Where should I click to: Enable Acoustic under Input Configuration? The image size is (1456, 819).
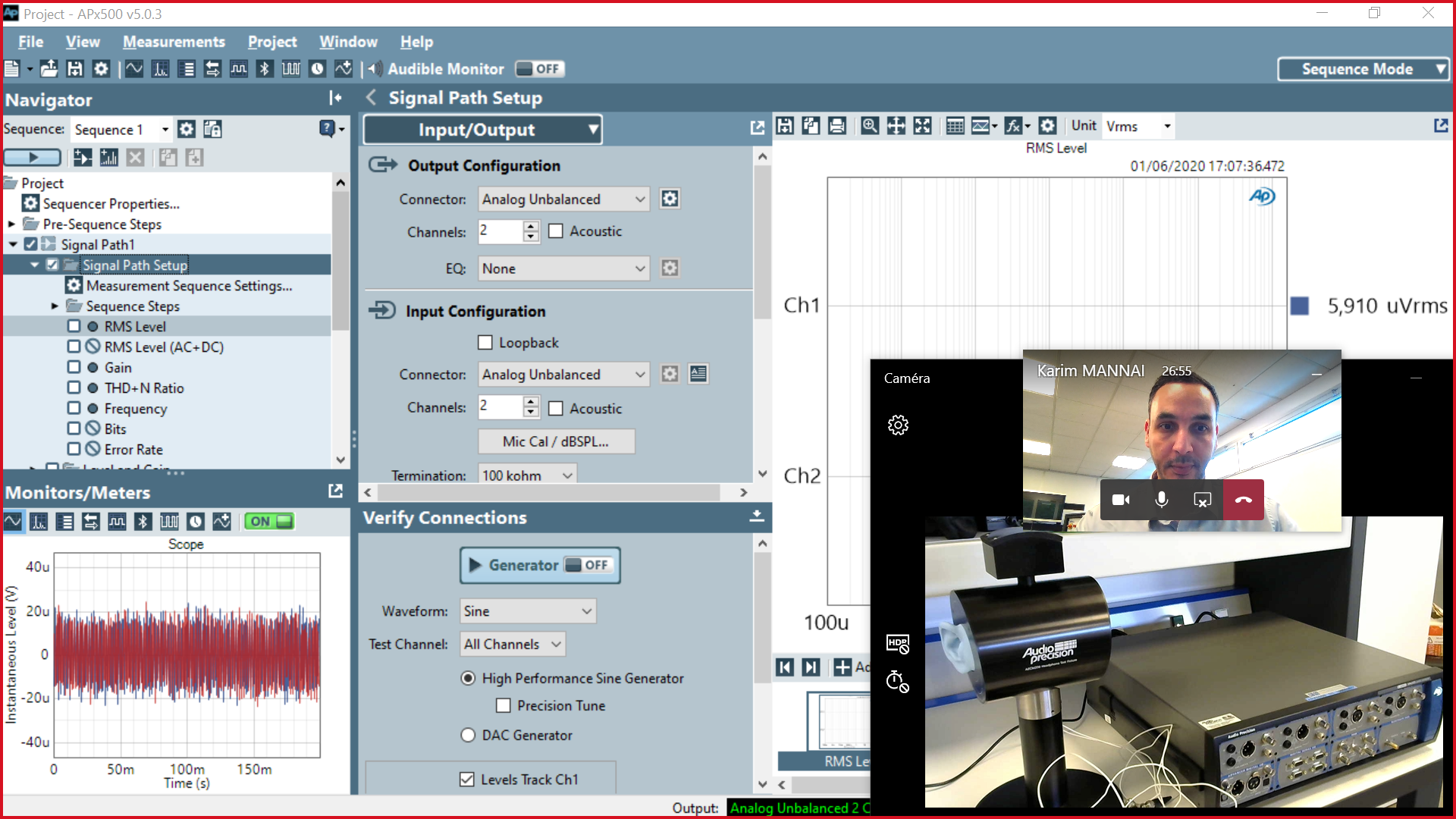point(556,409)
